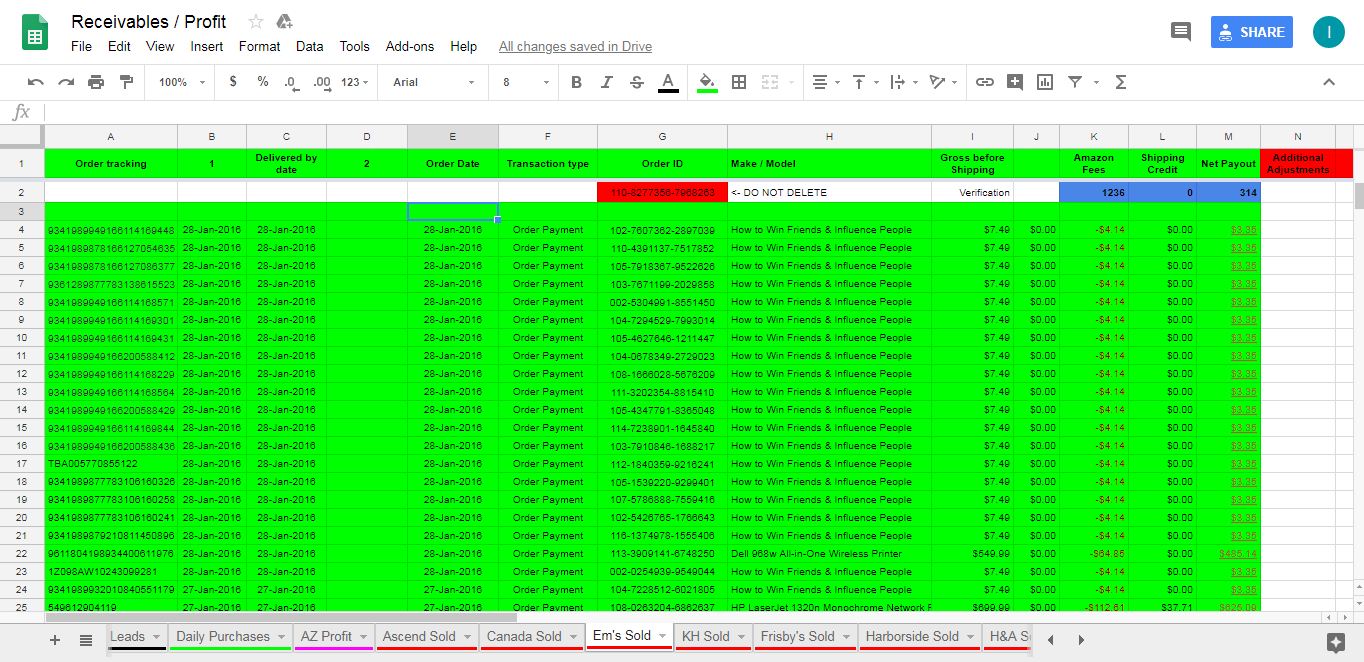Toggle bold formatting
Screen dimensions: 1364x662
pyautogui.click(x=576, y=82)
